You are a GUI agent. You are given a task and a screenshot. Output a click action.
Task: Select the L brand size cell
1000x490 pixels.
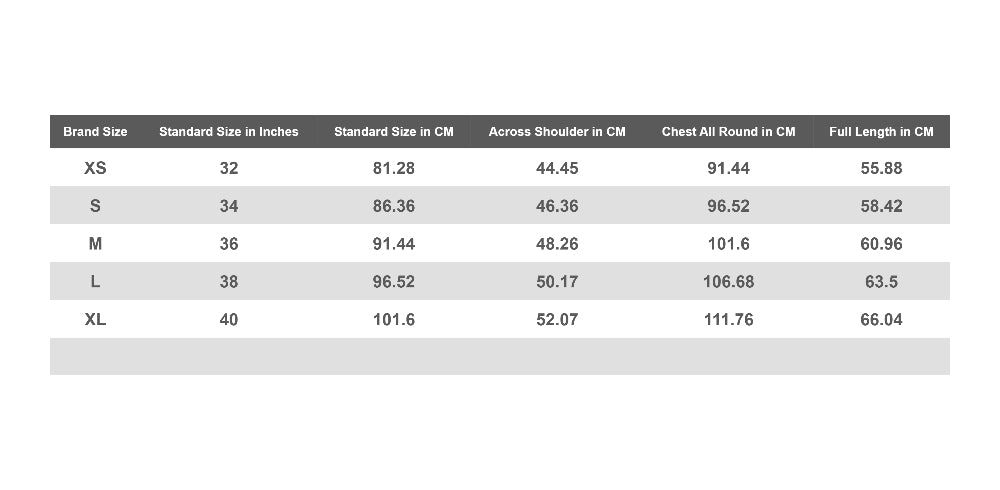pos(95,281)
